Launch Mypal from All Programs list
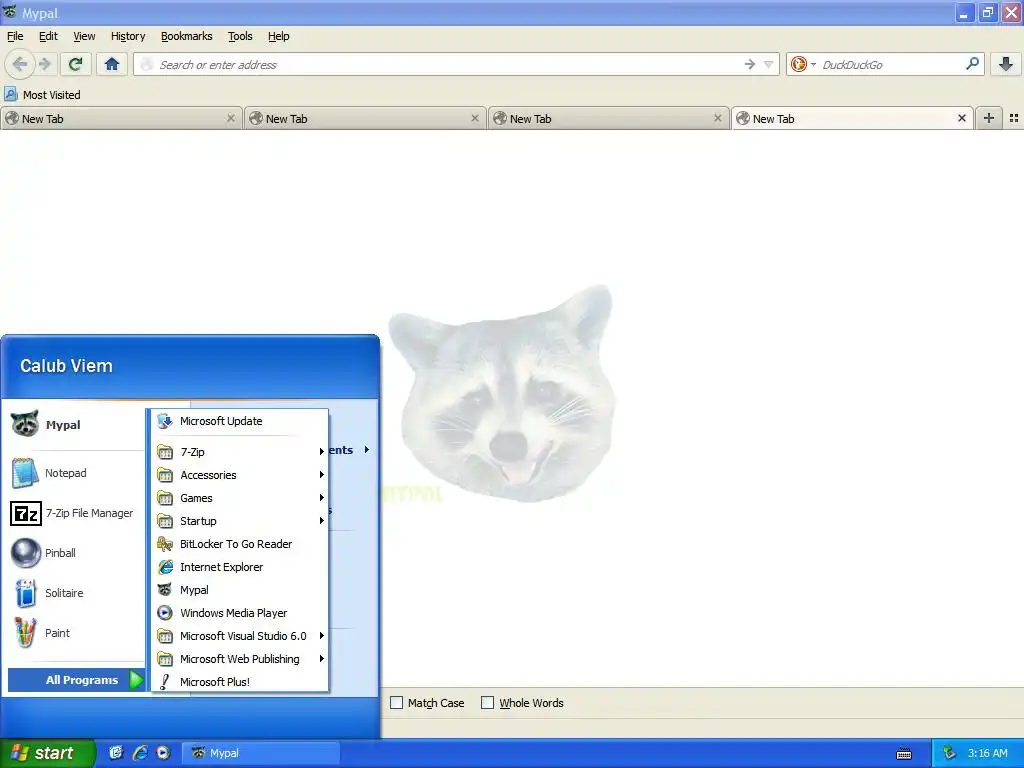Viewport: 1024px width, 768px height. 240,590
